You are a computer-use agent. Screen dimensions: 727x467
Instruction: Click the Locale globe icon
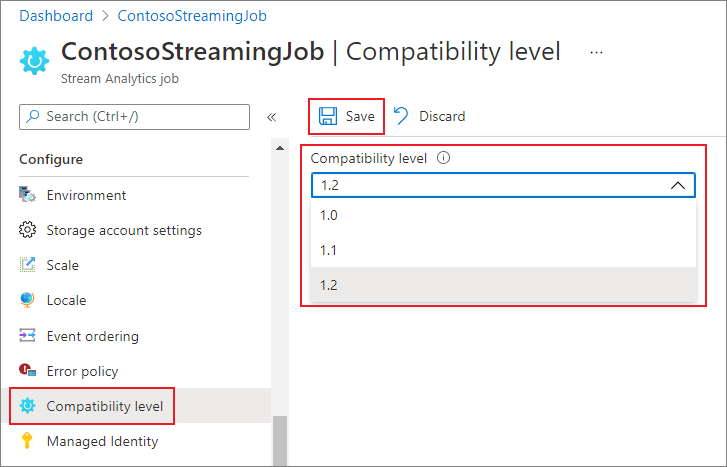click(x=28, y=300)
